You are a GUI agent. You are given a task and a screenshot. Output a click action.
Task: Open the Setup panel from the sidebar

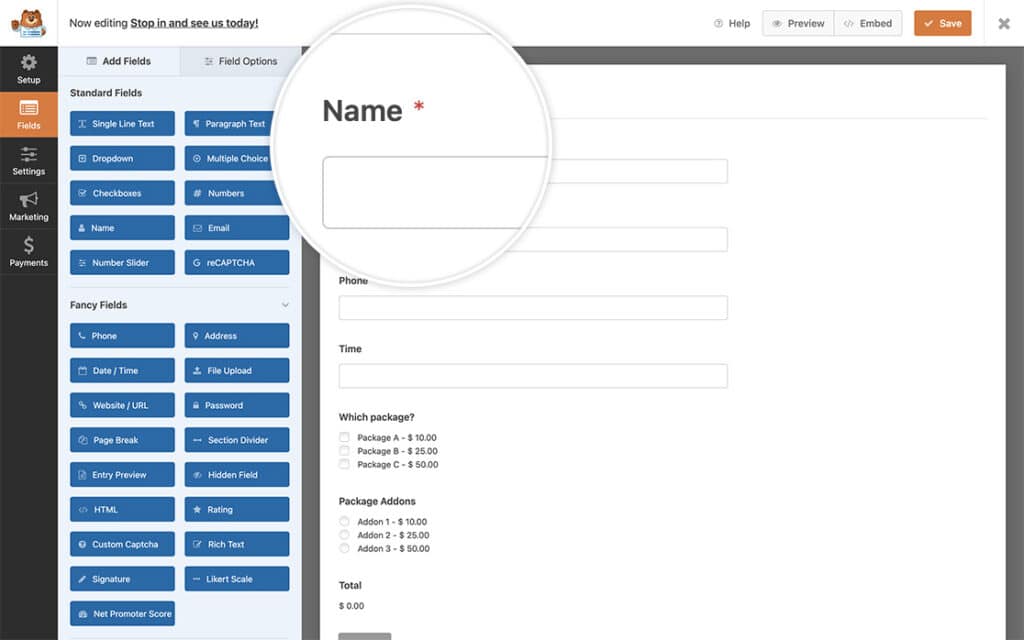point(29,70)
